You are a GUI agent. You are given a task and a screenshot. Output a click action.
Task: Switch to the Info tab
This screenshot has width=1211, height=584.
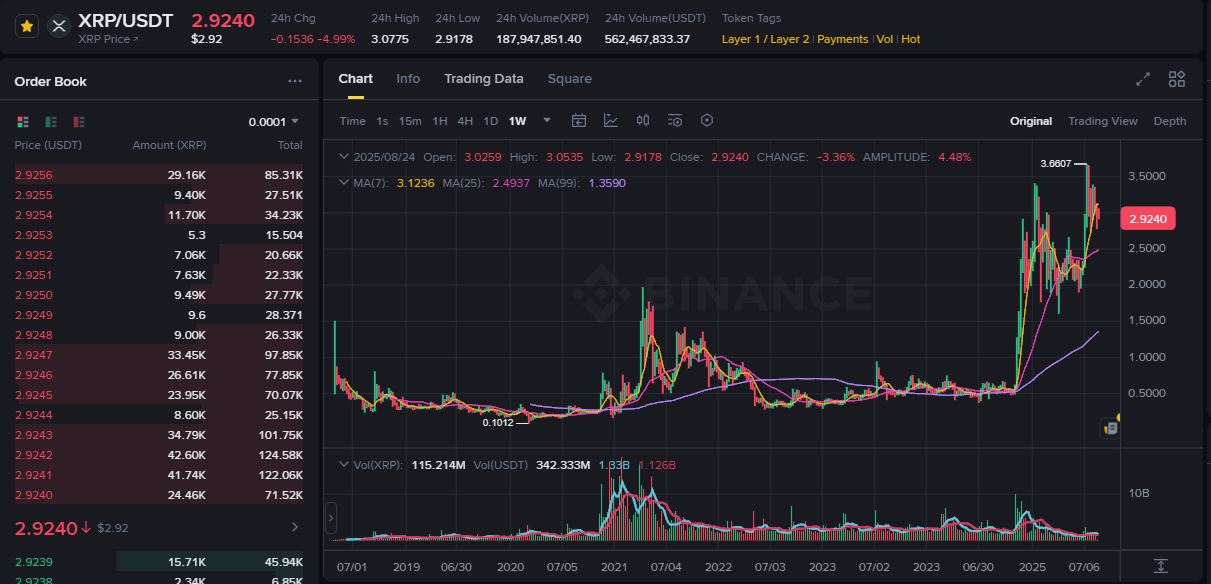click(x=408, y=79)
